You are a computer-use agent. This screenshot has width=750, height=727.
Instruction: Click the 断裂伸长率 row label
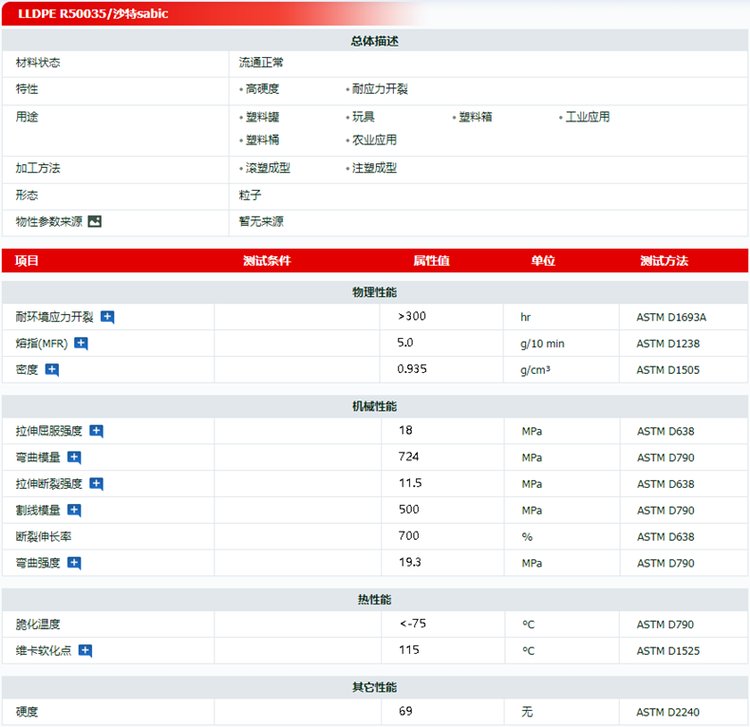(x=44, y=537)
